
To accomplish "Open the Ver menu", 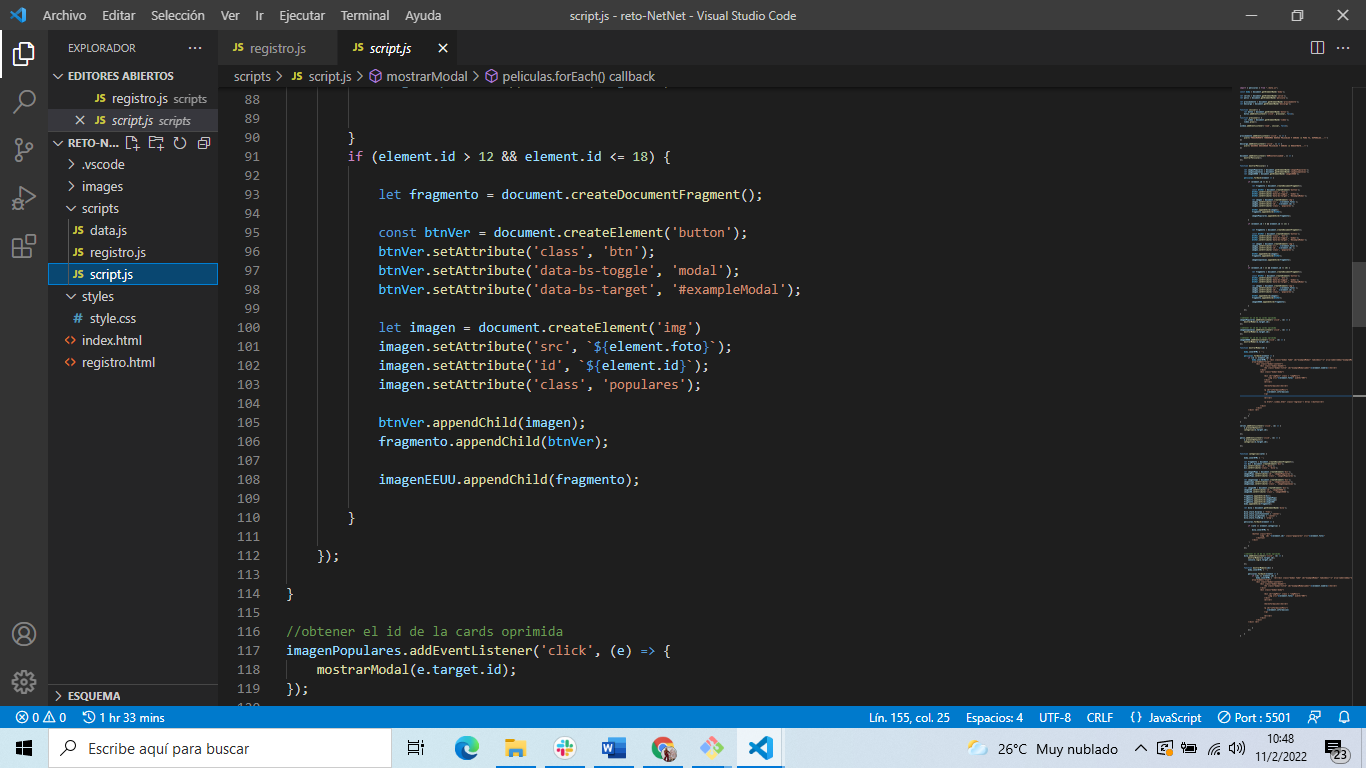I will (x=230, y=15).
